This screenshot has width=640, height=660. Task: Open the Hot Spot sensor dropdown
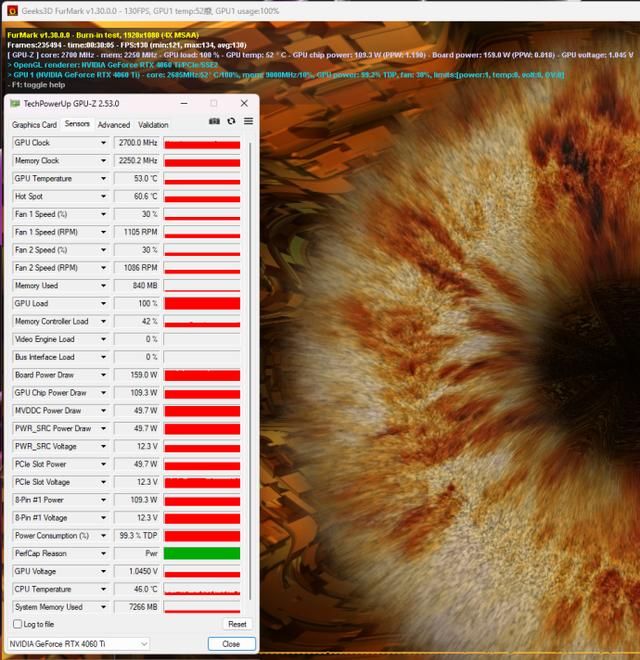pyautogui.click(x=103, y=196)
